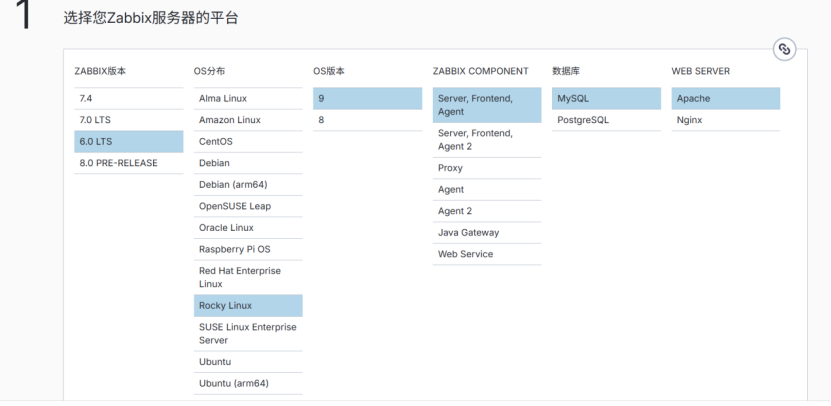Choose Debian as OS distribution
Viewport: 831px width, 406px height.
point(248,163)
